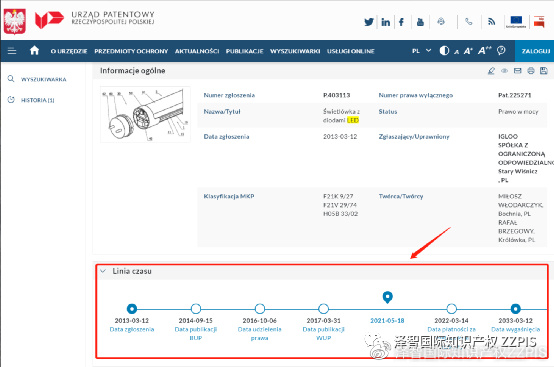Screen dimensions: 554x367
Task: Click the Numer prawa wyłącznego label
Action: pos(416,95)
